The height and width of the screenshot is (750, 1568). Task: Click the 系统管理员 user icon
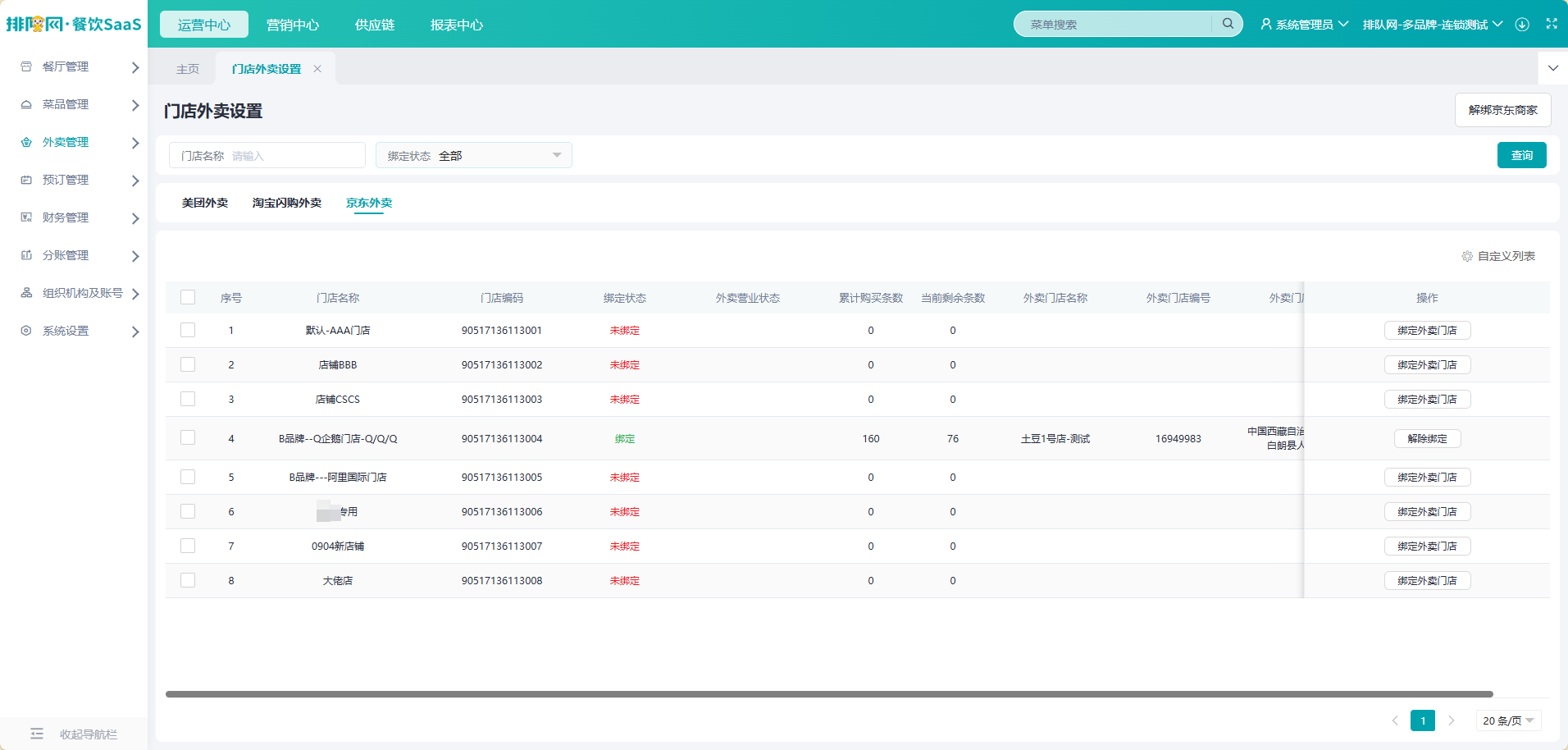tap(1266, 25)
